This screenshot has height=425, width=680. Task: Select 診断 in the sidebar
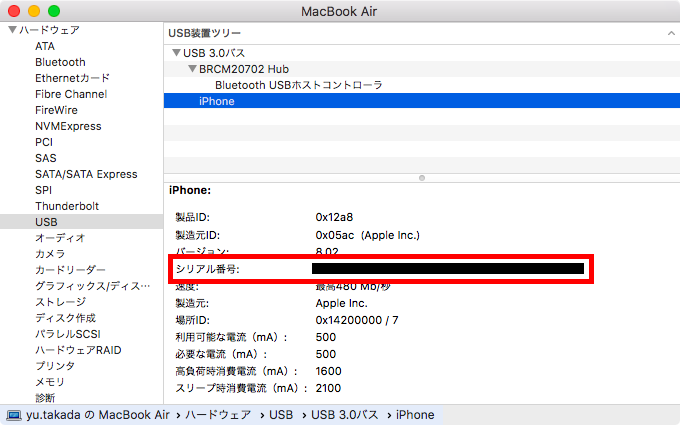(x=45, y=398)
